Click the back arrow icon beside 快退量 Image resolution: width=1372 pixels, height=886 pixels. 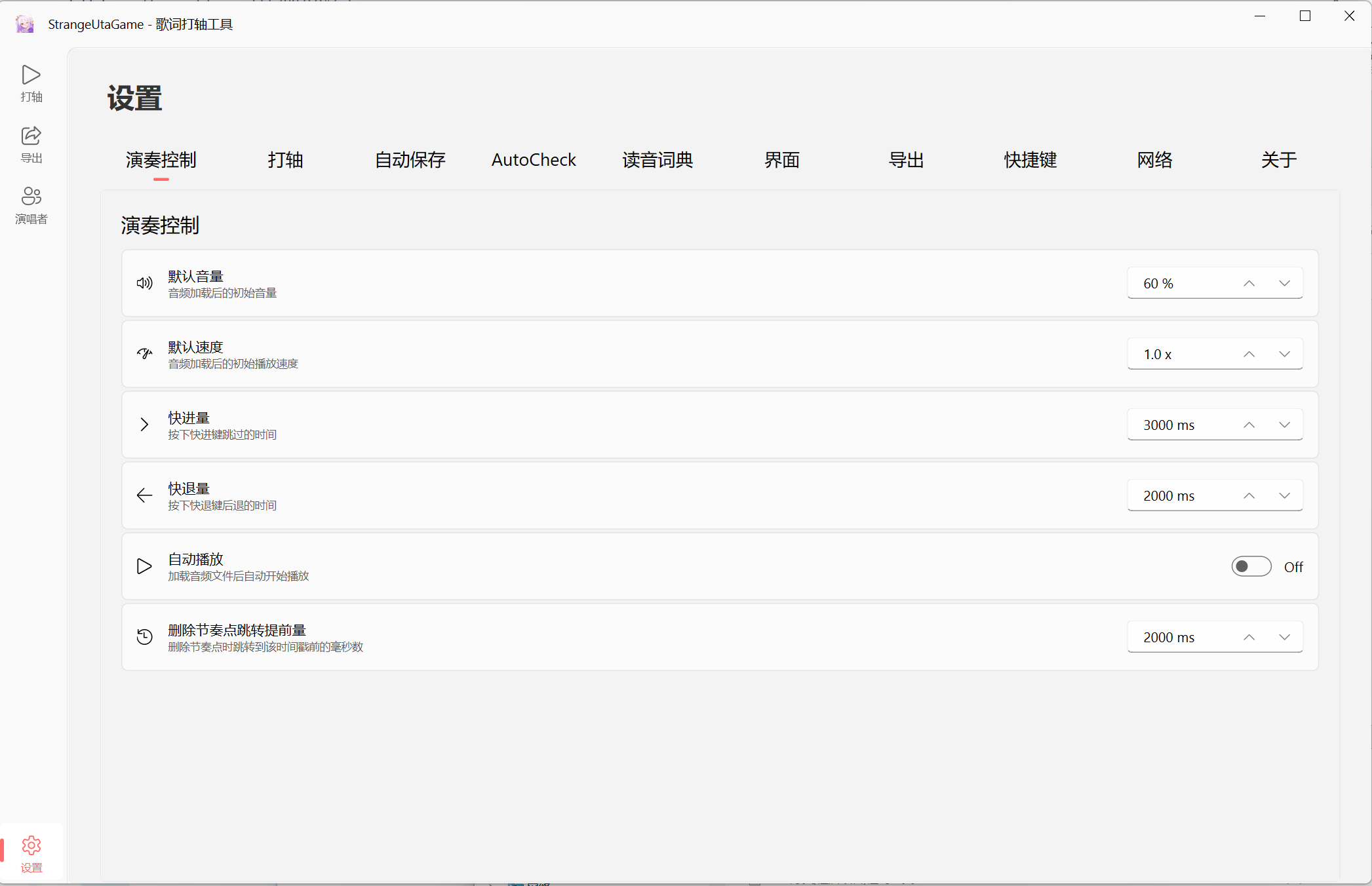145,495
